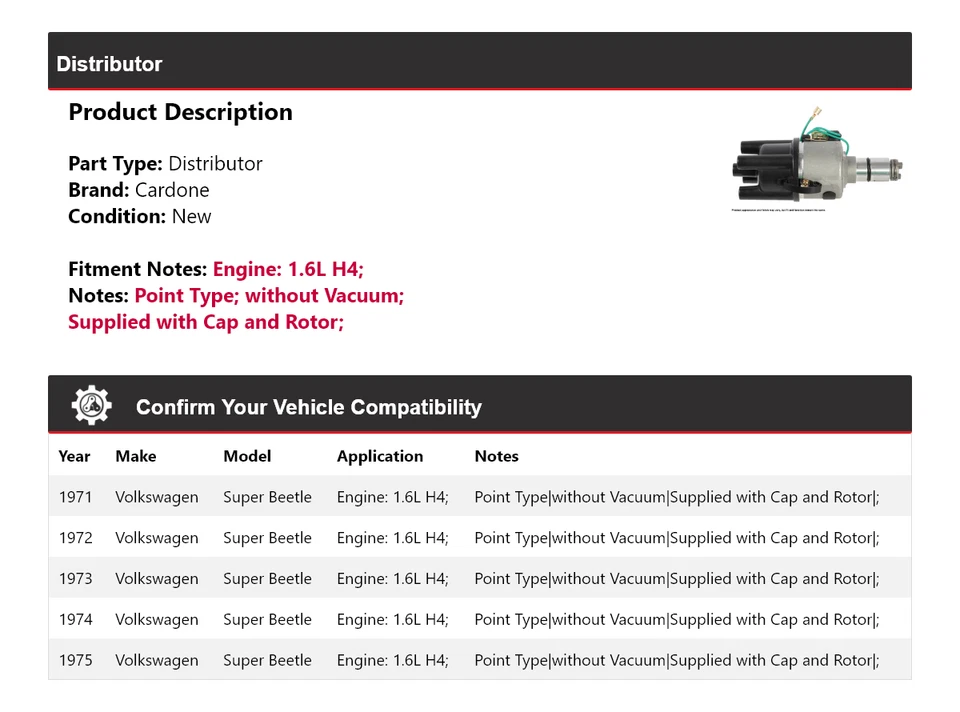Screen dimensions: 960x712
Task: Click the Notes cell in the 1972 row
Action: click(677, 539)
